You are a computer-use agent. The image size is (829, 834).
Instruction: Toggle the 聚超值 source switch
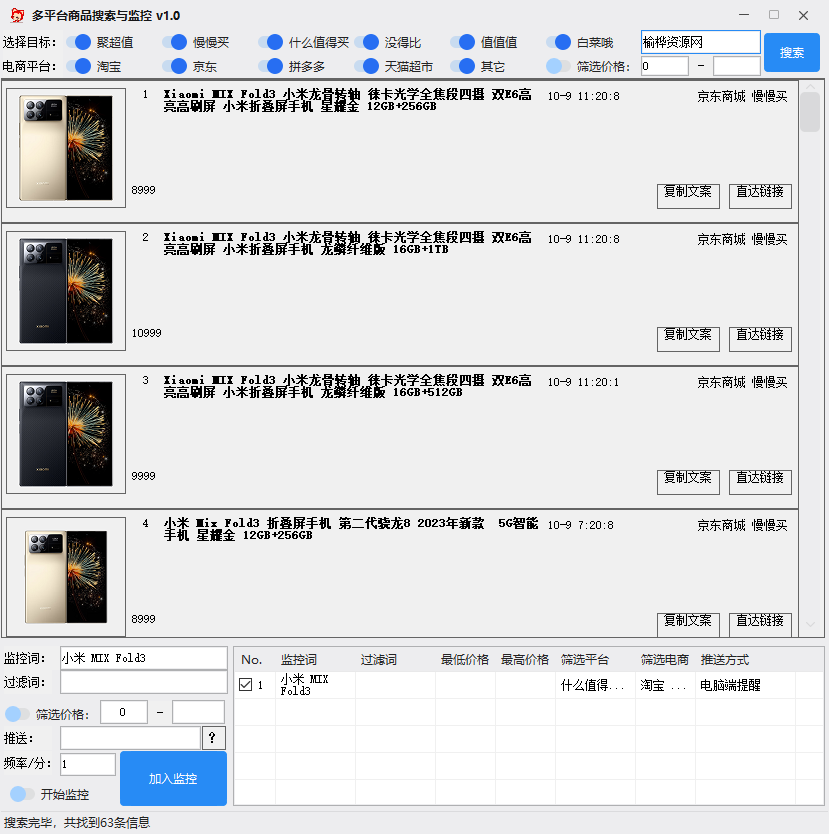tap(79, 42)
